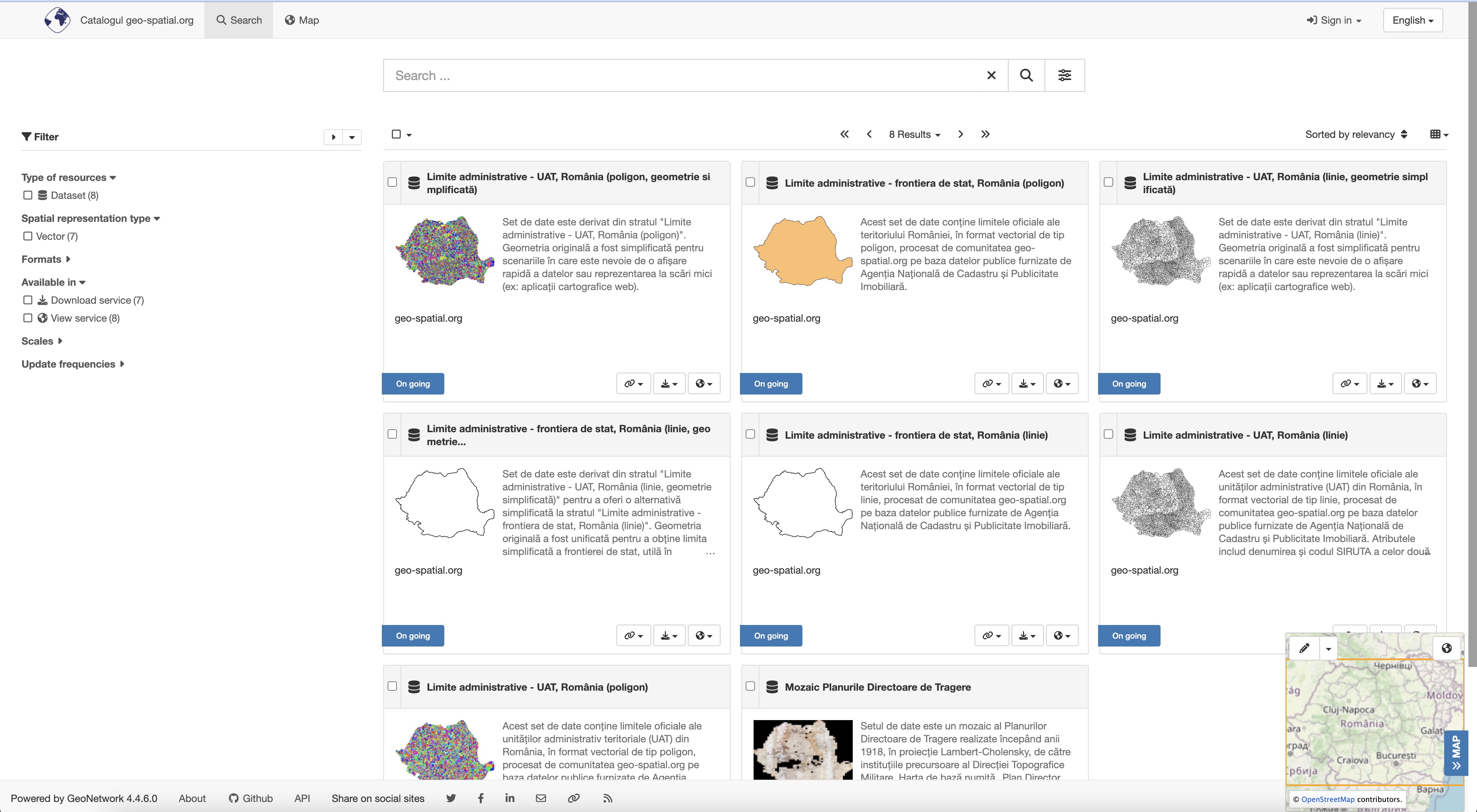Change grid layout view dropdown
This screenshot has height=812, width=1477.
(x=1439, y=134)
